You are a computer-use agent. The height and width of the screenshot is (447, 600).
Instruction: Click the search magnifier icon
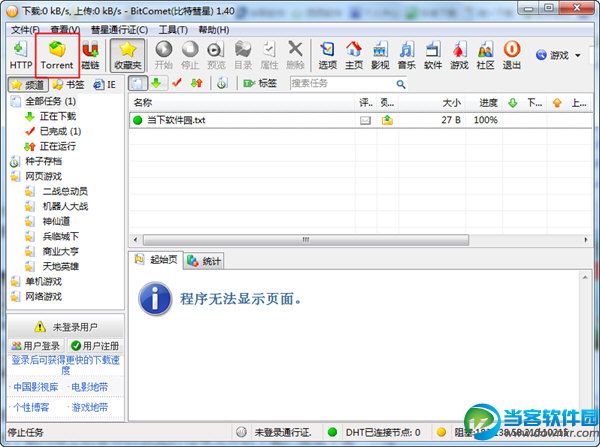401,84
